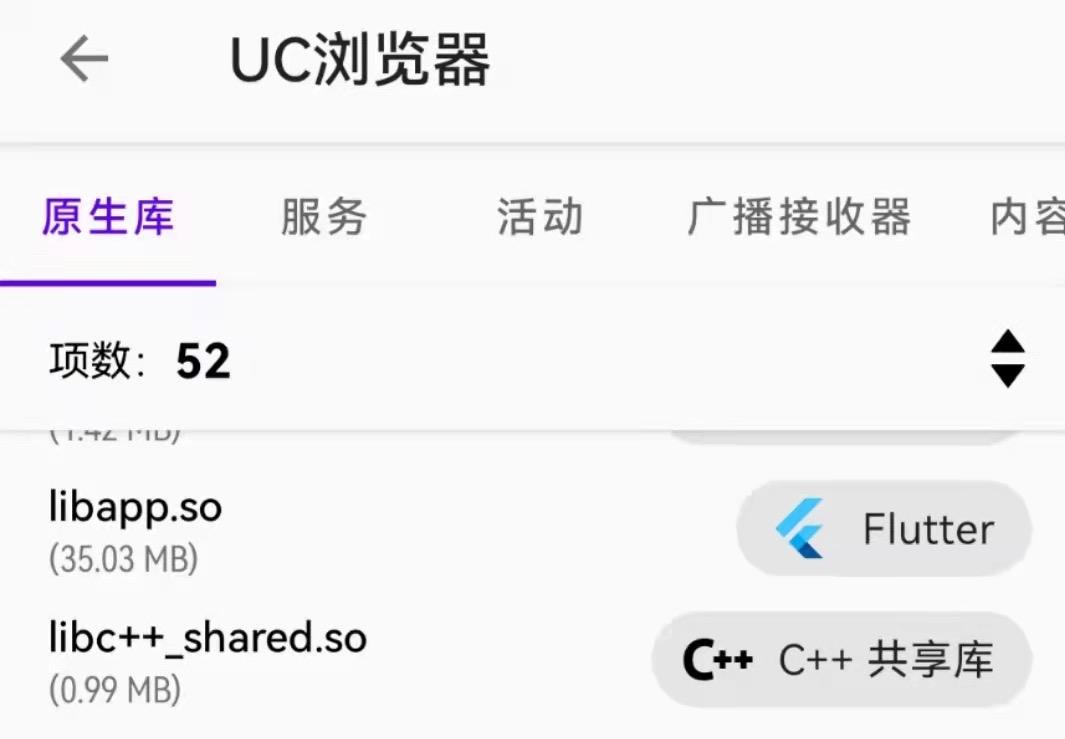Switch to the 广播接收器 tab
This screenshot has height=739, width=1065.
(799, 217)
